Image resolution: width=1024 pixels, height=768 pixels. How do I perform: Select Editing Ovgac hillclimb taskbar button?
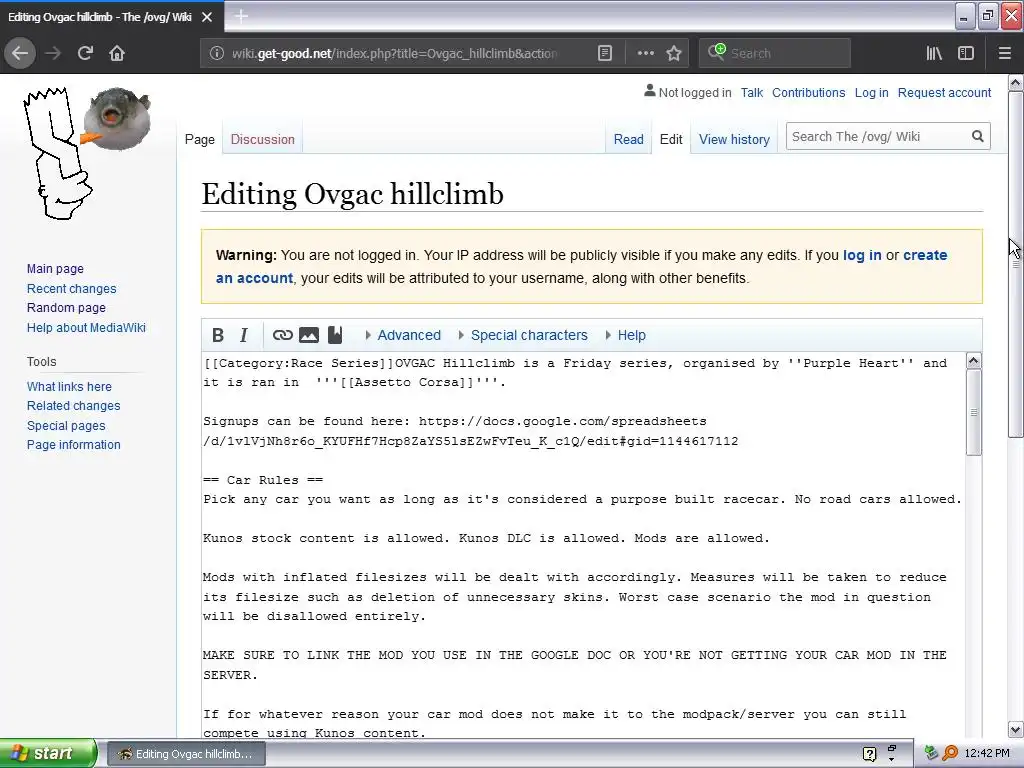click(186, 754)
